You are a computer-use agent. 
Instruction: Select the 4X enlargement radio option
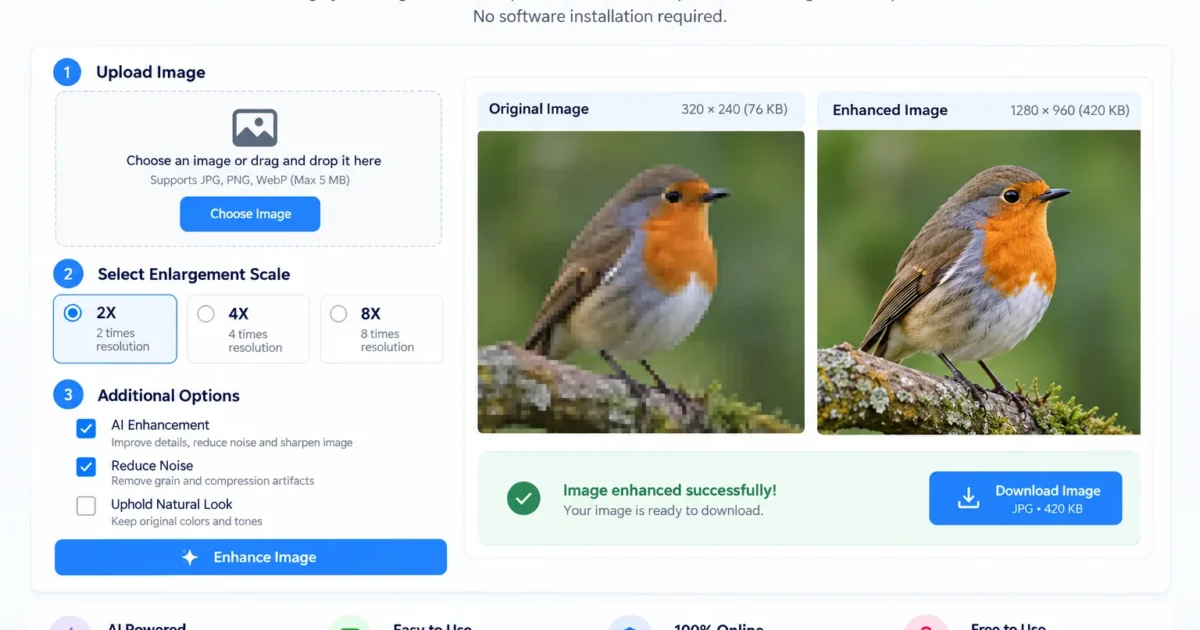(206, 314)
